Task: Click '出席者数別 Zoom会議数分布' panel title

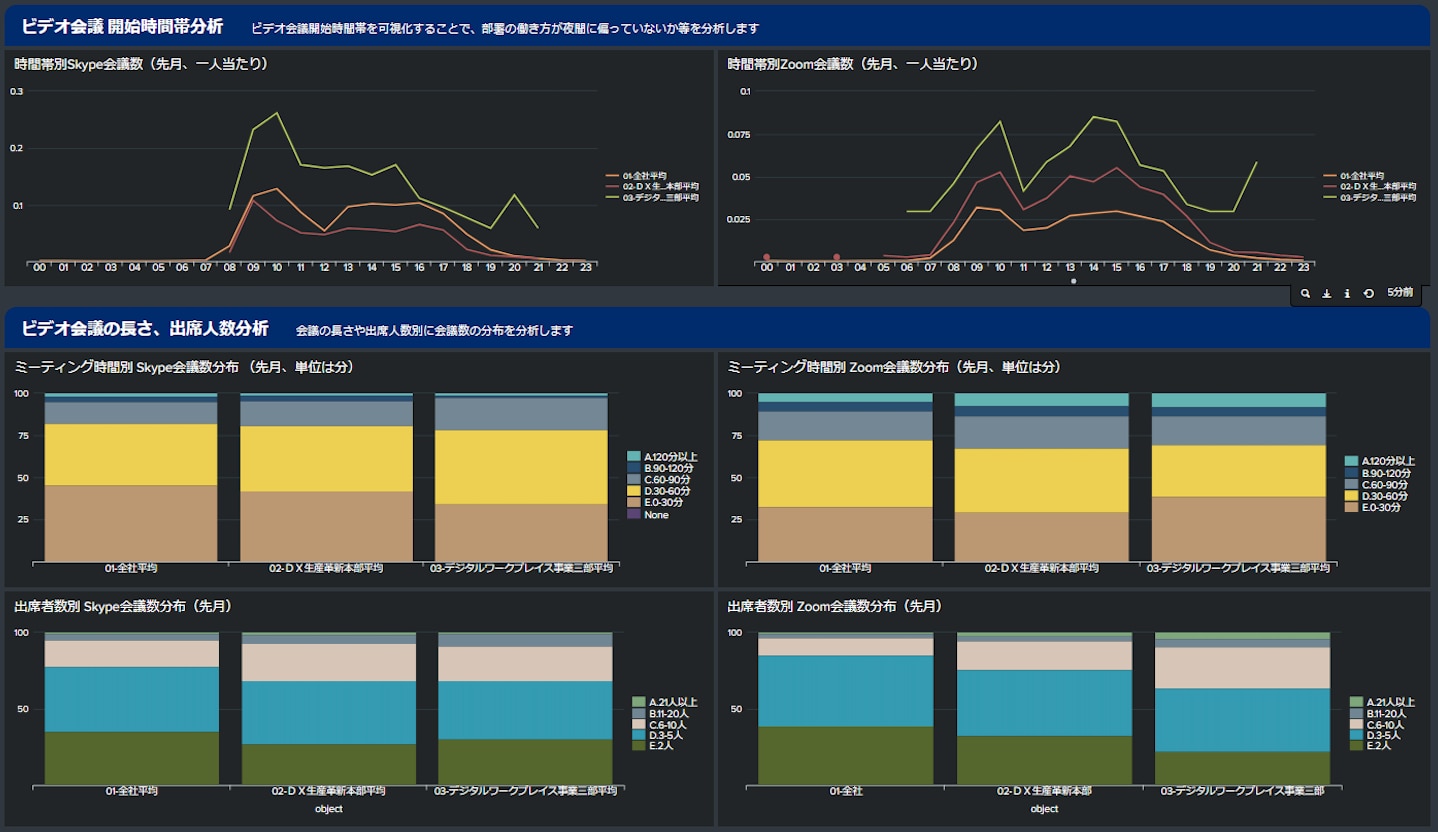Action: (x=835, y=606)
